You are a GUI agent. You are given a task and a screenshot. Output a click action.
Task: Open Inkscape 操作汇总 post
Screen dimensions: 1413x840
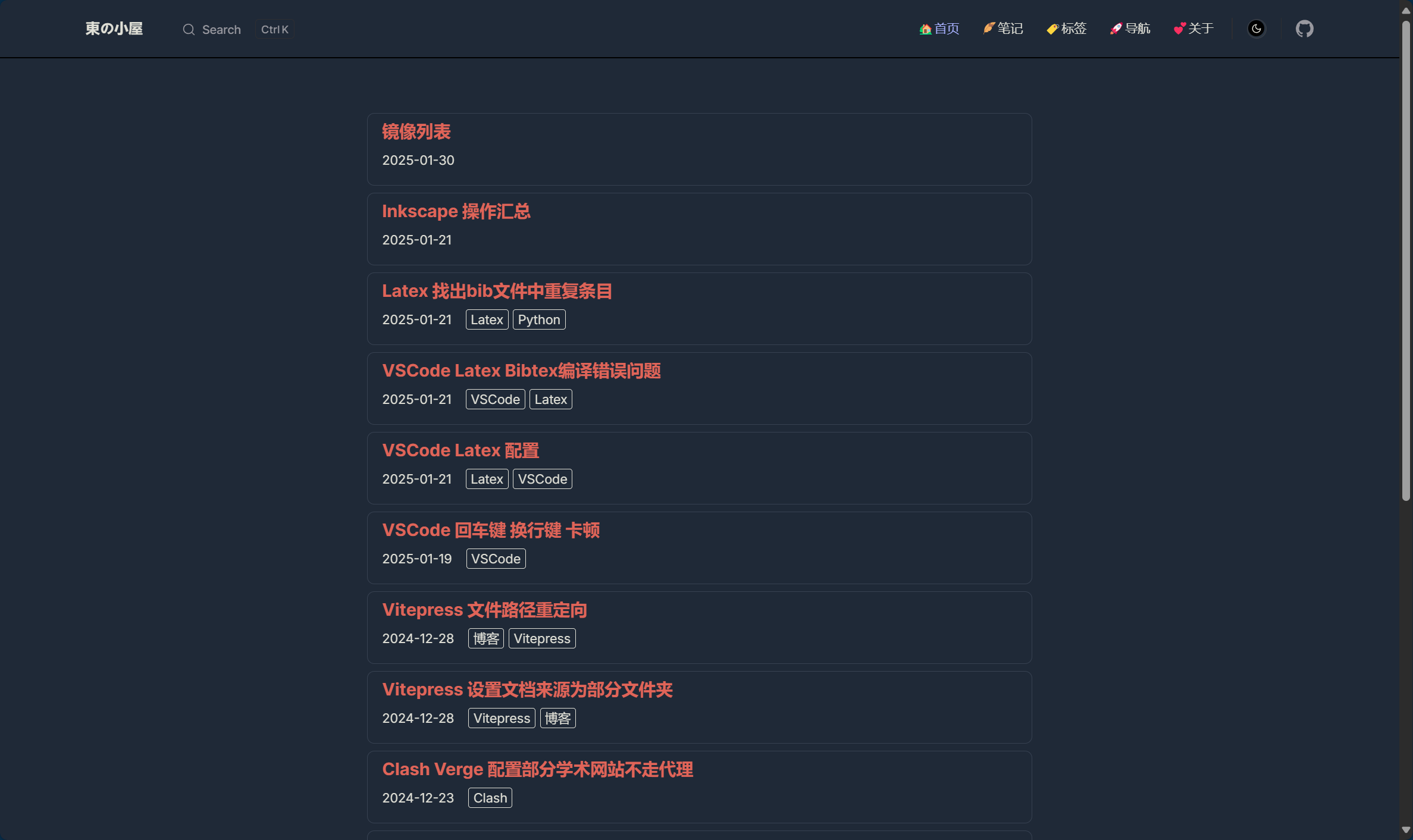(456, 211)
